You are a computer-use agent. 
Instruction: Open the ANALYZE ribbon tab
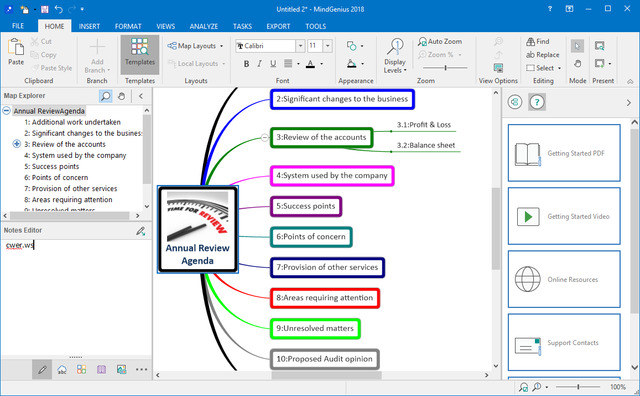(x=204, y=26)
